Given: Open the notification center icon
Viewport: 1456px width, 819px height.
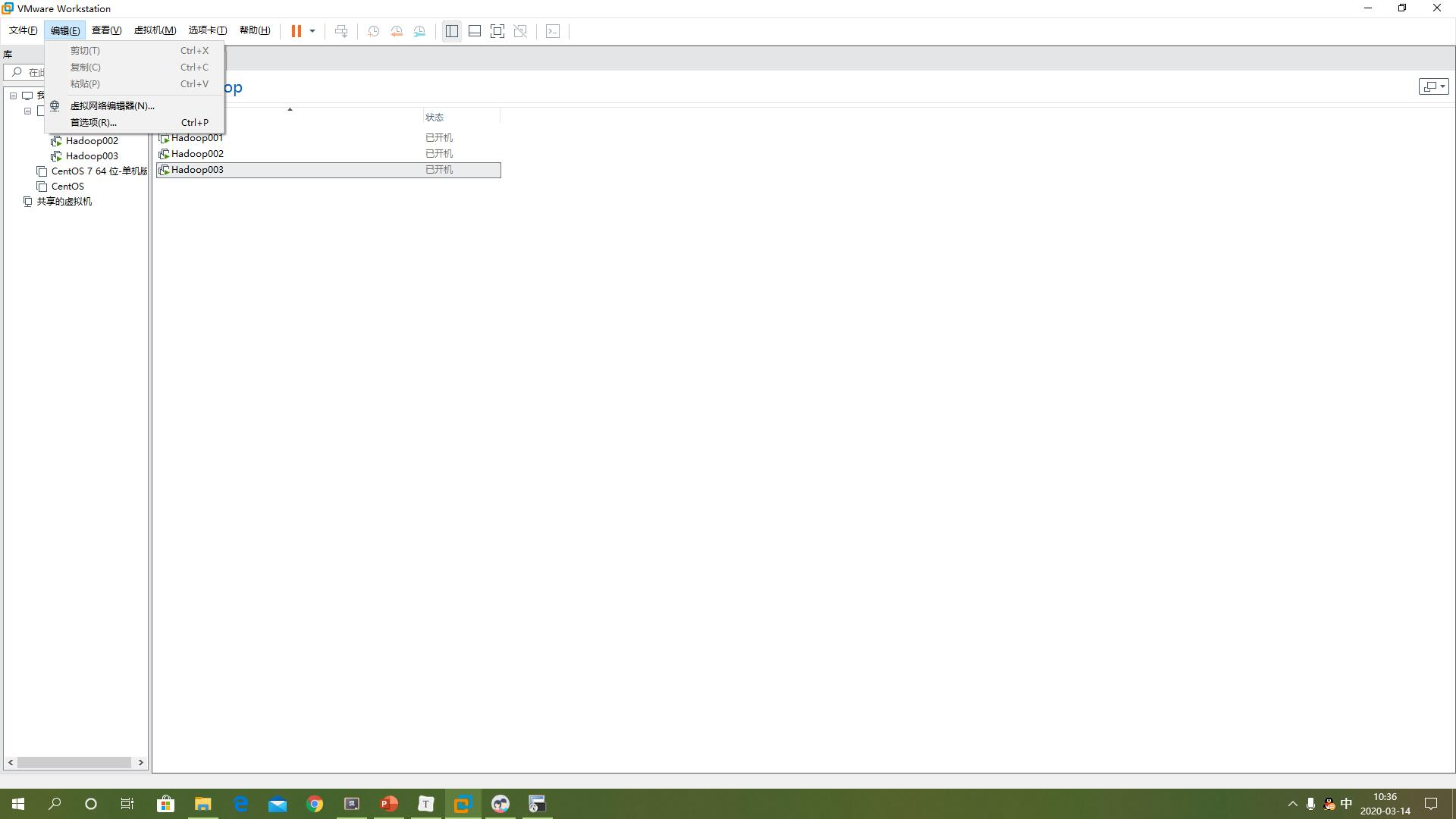Looking at the screenshot, I should coord(1431,804).
